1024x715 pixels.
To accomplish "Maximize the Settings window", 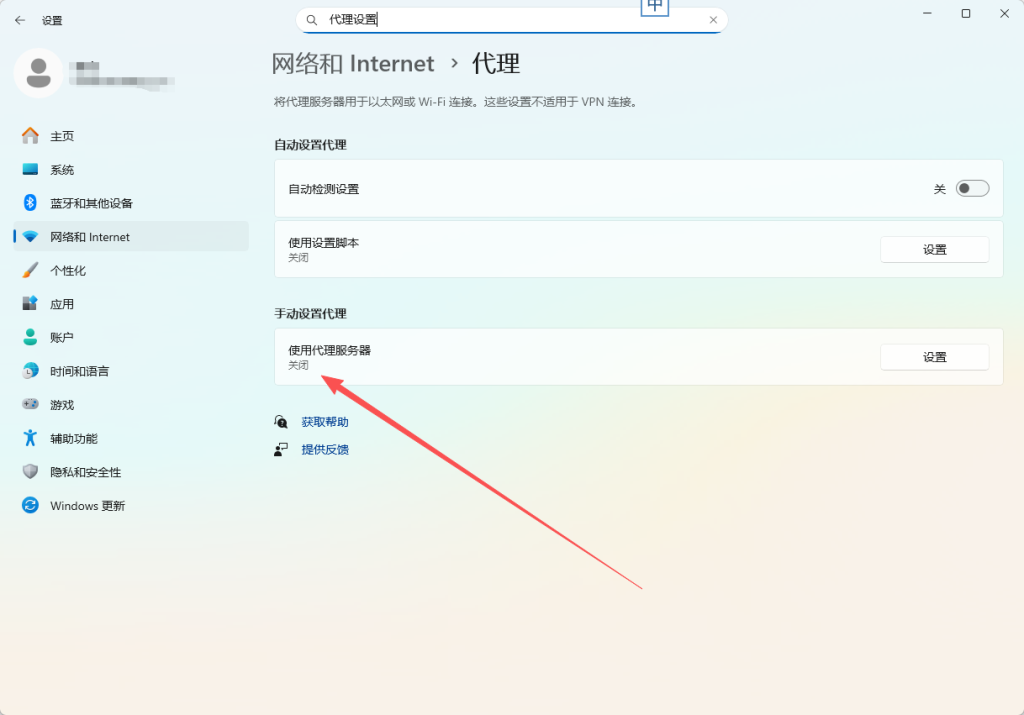I will 966,14.
